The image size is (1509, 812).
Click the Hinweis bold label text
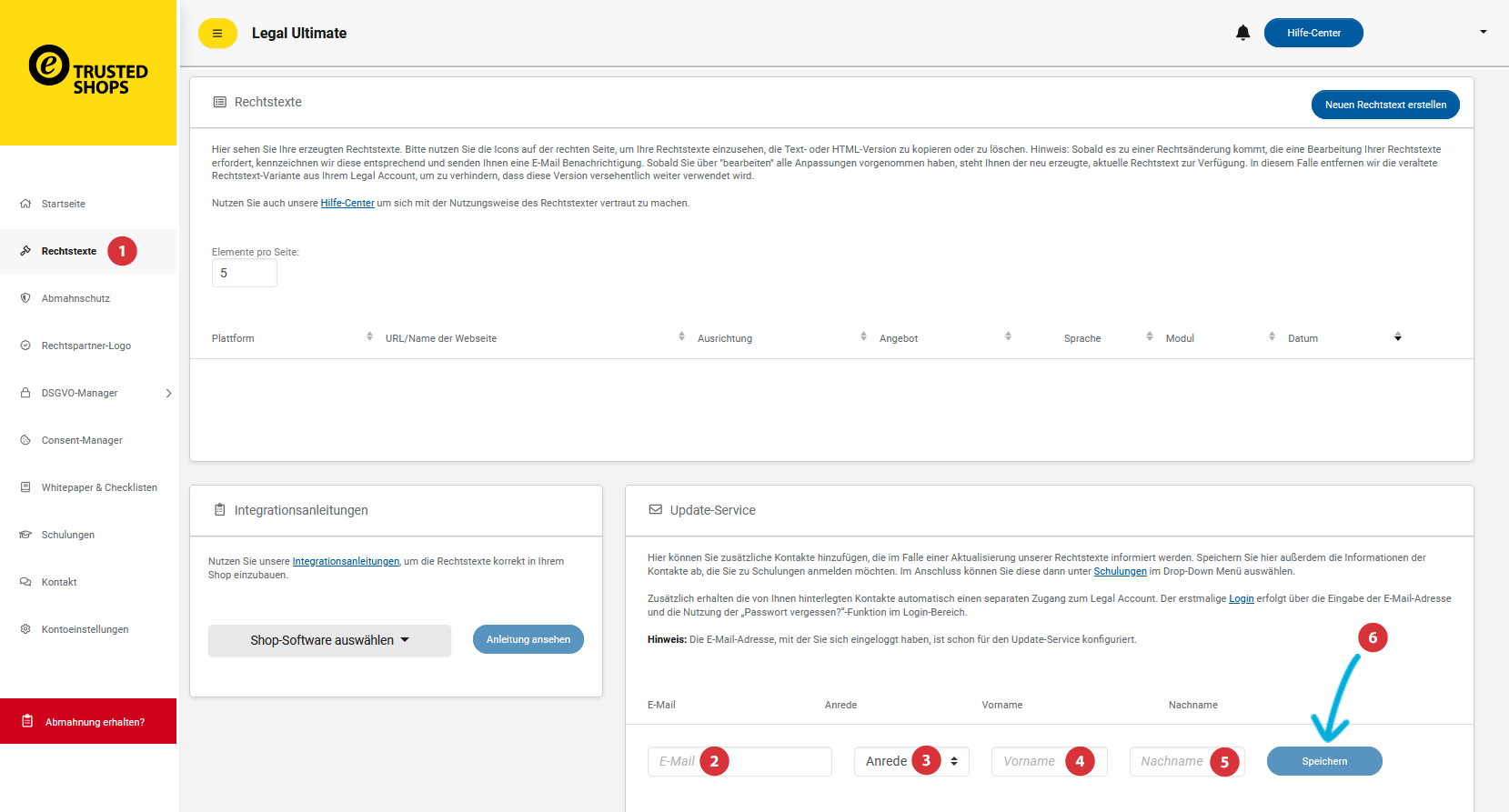click(x=667, y=639)
